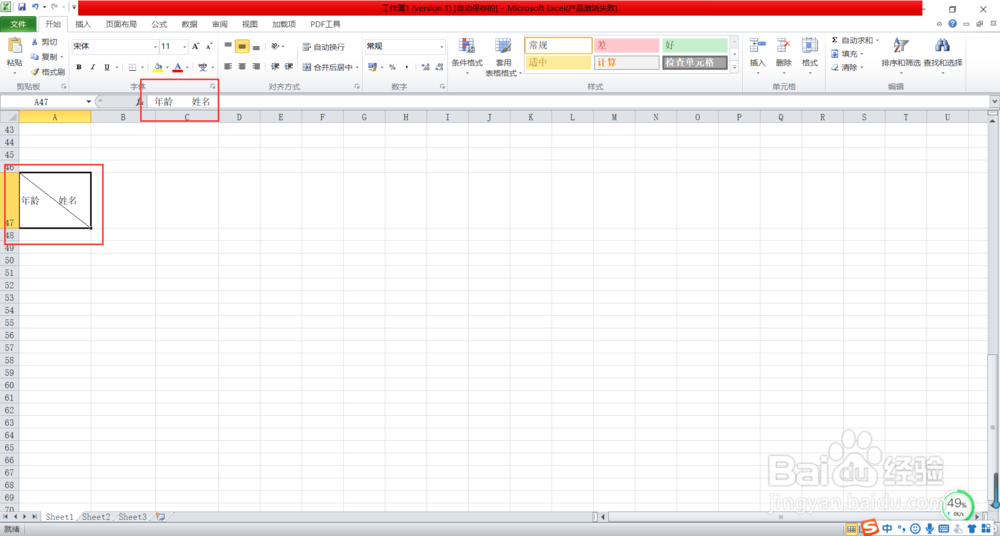Viewport: 1000px width, 536px height.
Task: Apply the 检查单元格 cell style
Action: coord(695,63)
